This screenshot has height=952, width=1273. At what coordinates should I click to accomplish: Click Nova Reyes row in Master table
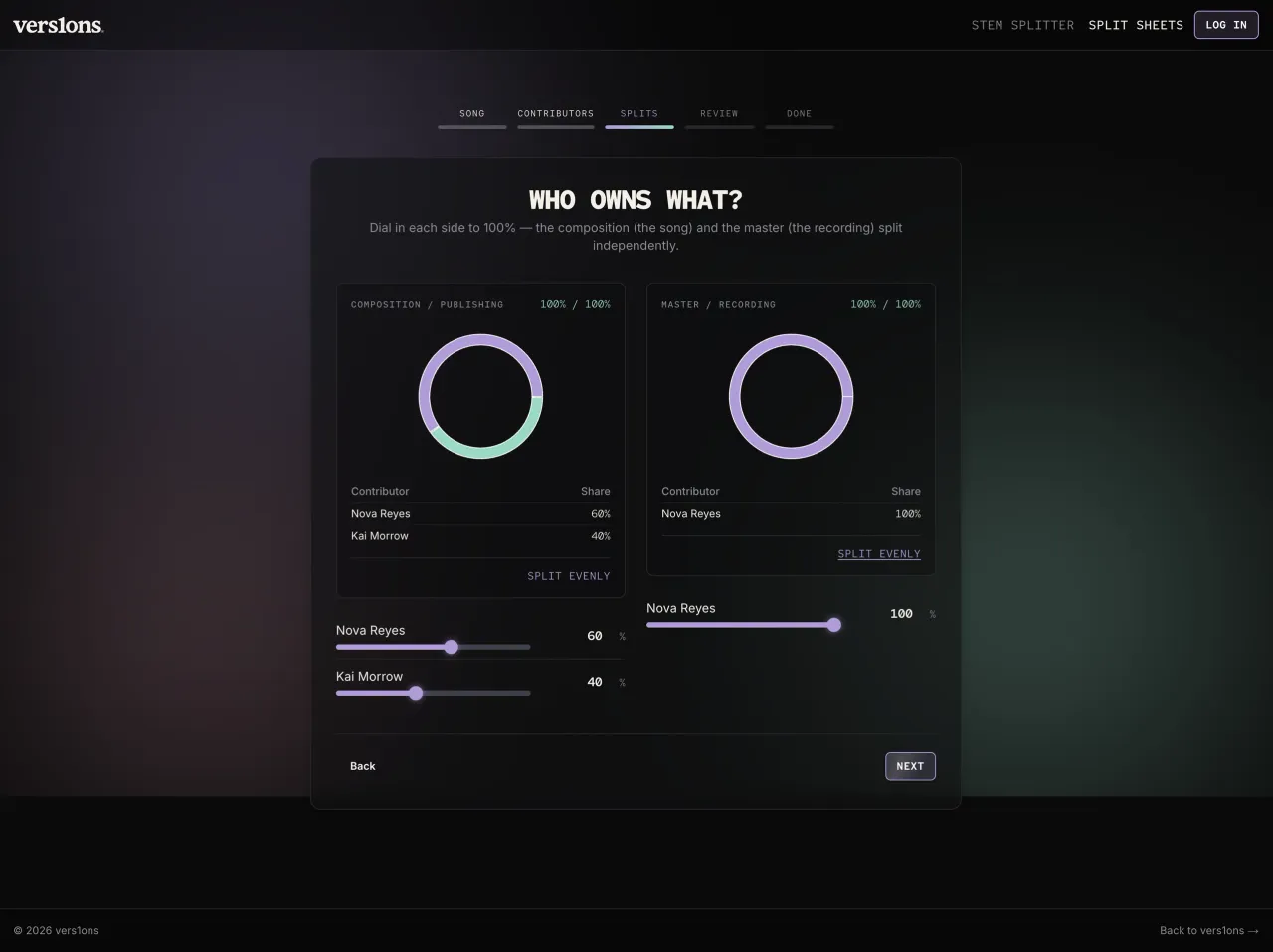pos(792,514)
